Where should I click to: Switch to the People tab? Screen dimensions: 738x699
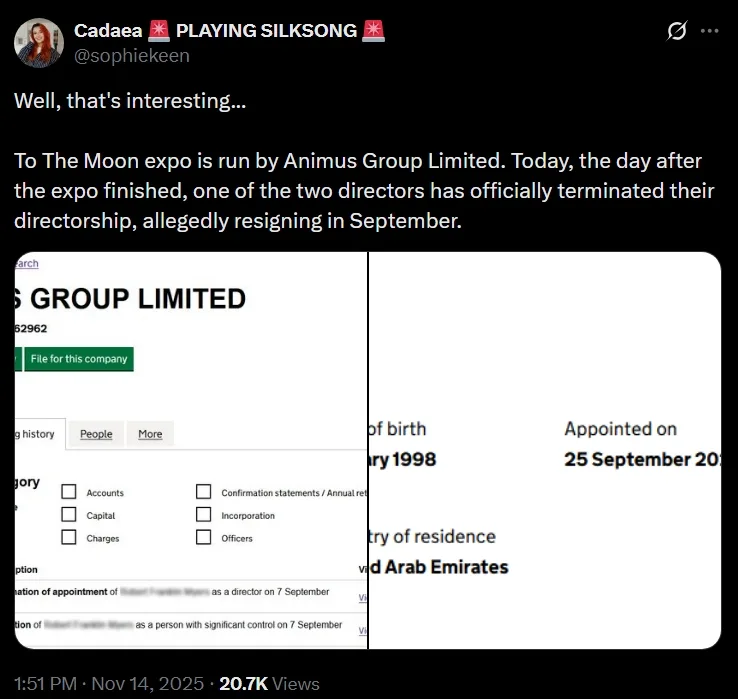pos(96,434)
